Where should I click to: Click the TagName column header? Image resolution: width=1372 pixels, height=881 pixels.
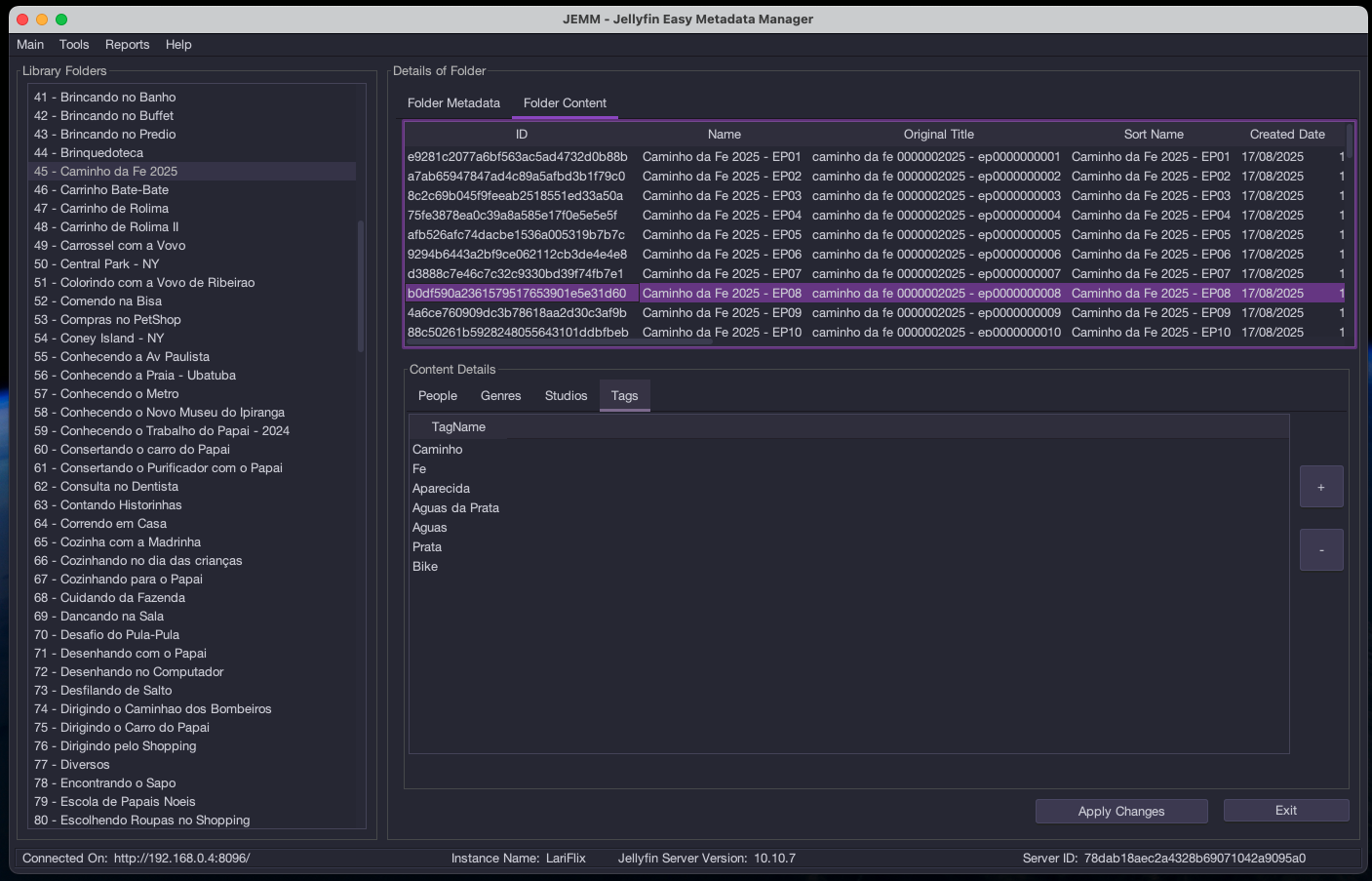pyautogui.click(x=458, y=427)
